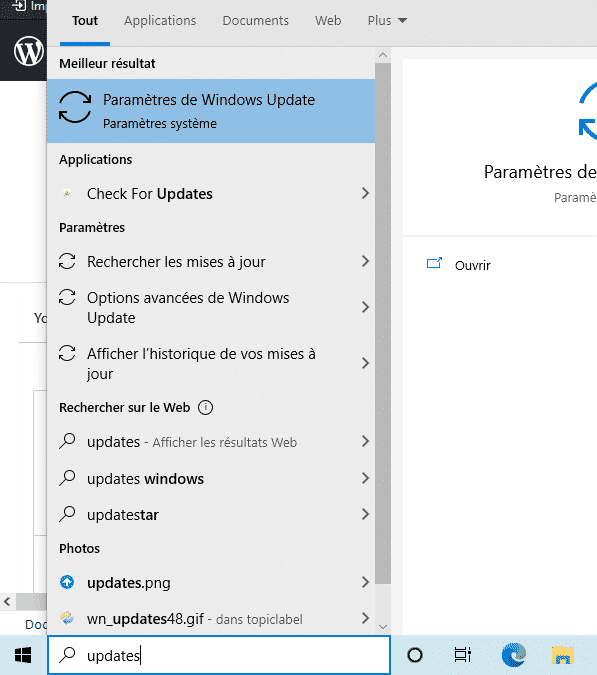Click the Afficher l'historique sync icon

point(67,353)
